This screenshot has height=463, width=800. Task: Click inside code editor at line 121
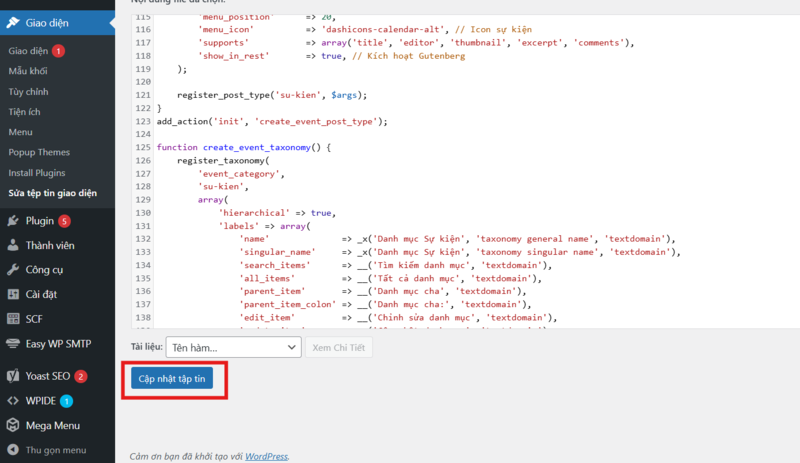(x=464, y=95)
